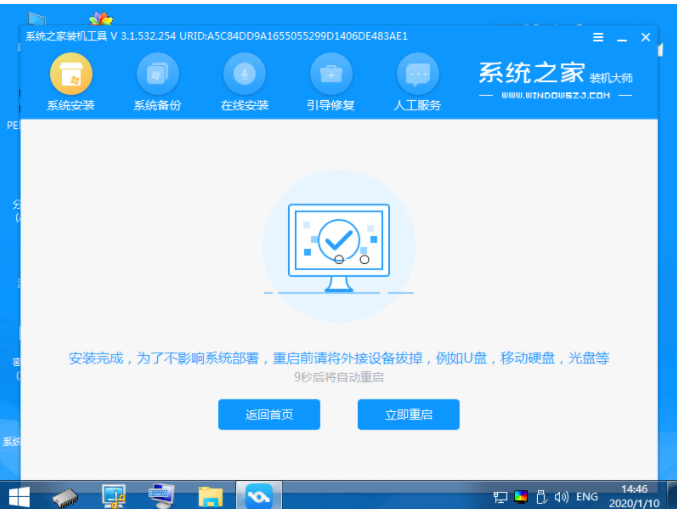The height and width of the screenshot is (509, 677).
Task: Click the memory chip taskbar icon
Action: pyautogui.click(x=66, y=495)
